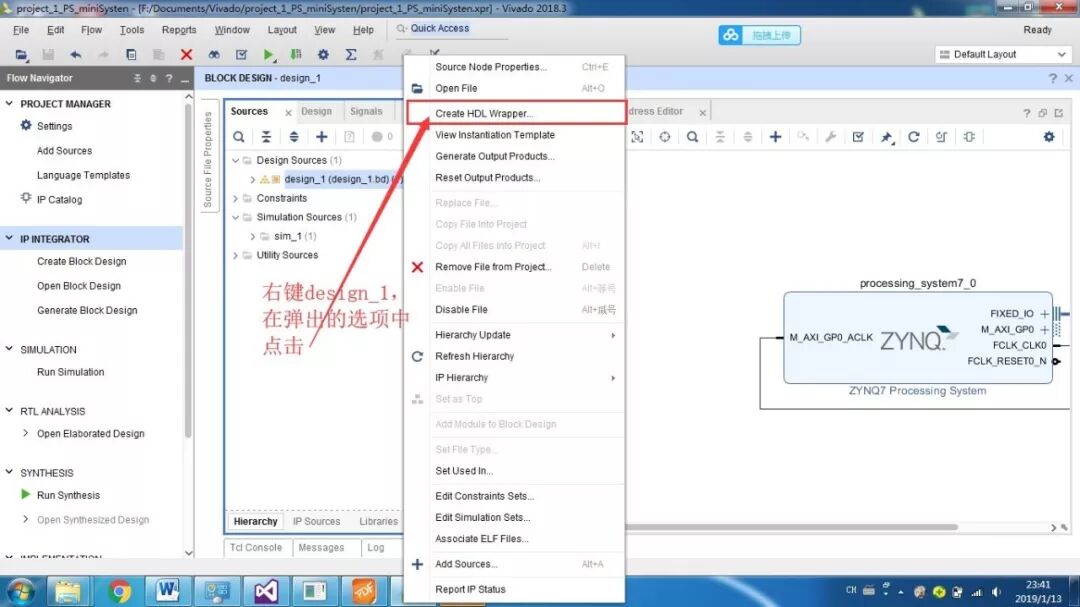Click Collapse All icon in Sources panel
This screenshot has width=1080, height=607.
coord(266,136)
